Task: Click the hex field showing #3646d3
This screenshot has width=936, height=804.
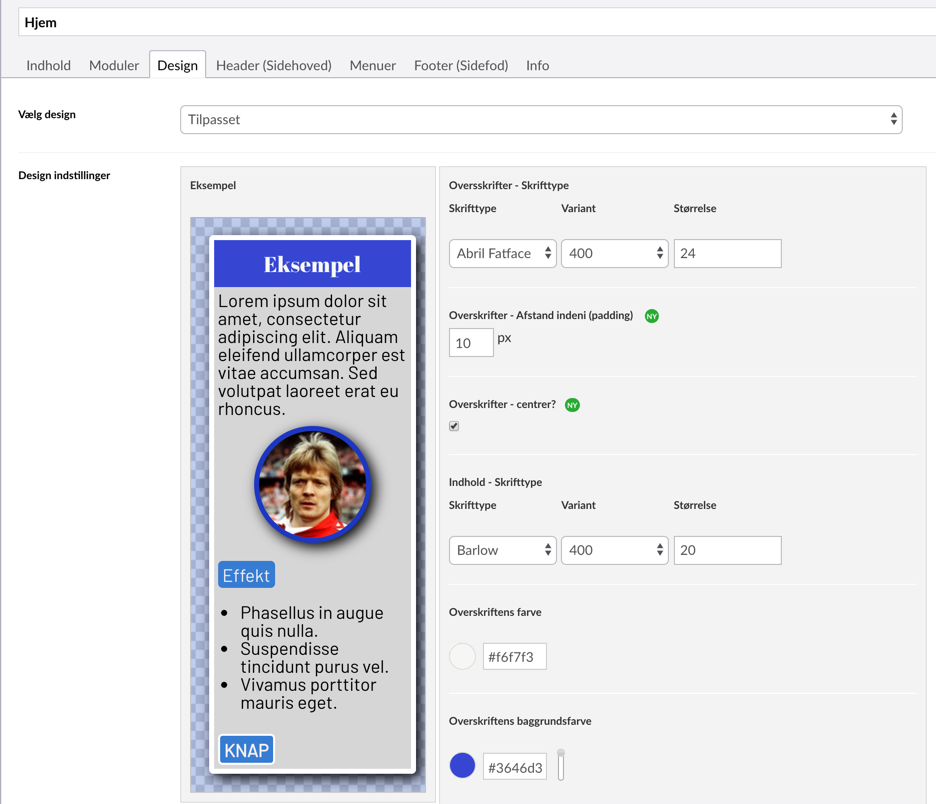Action: point(515,767)
